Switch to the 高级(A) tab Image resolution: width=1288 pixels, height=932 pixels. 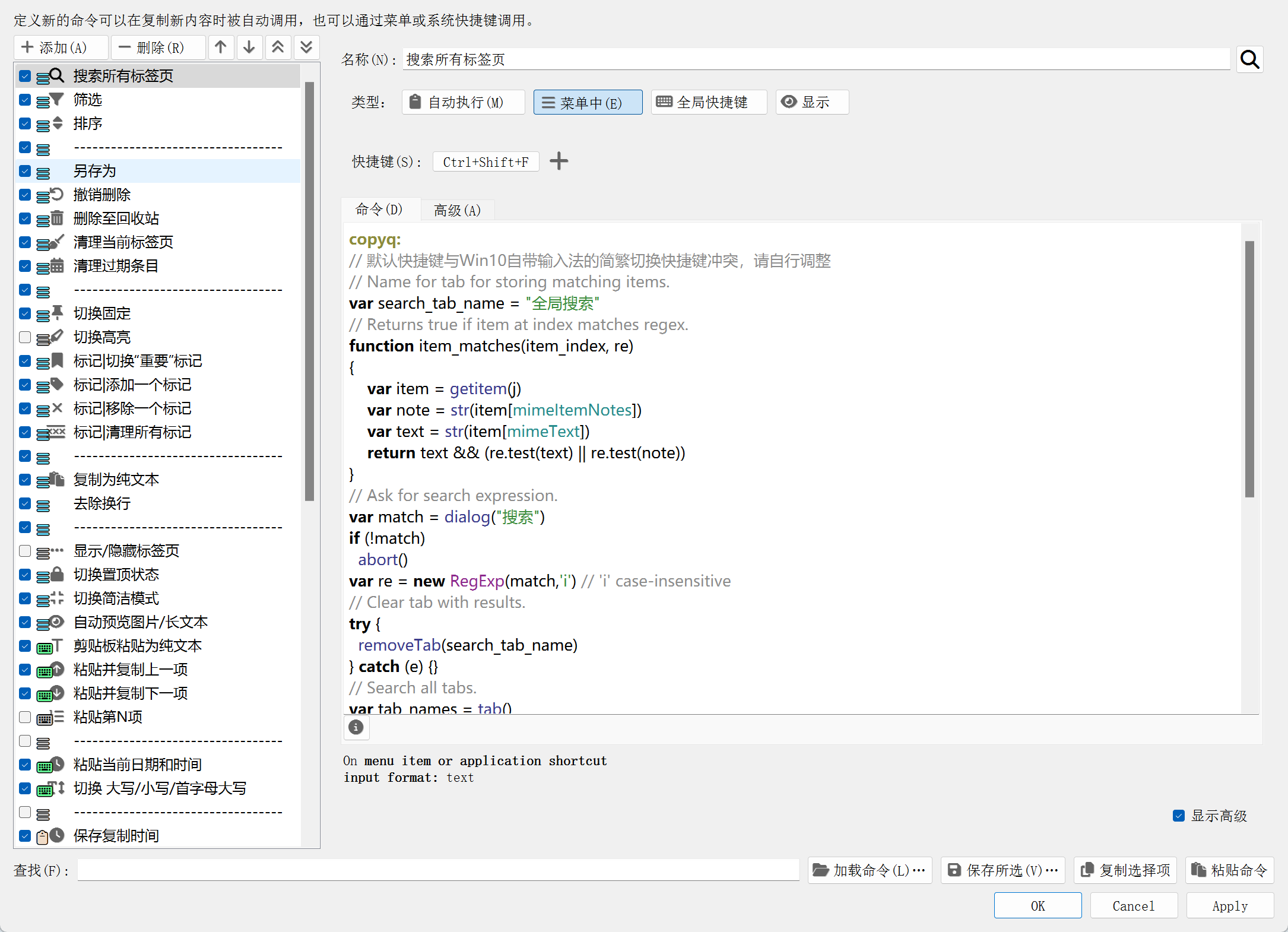(457, 210)
